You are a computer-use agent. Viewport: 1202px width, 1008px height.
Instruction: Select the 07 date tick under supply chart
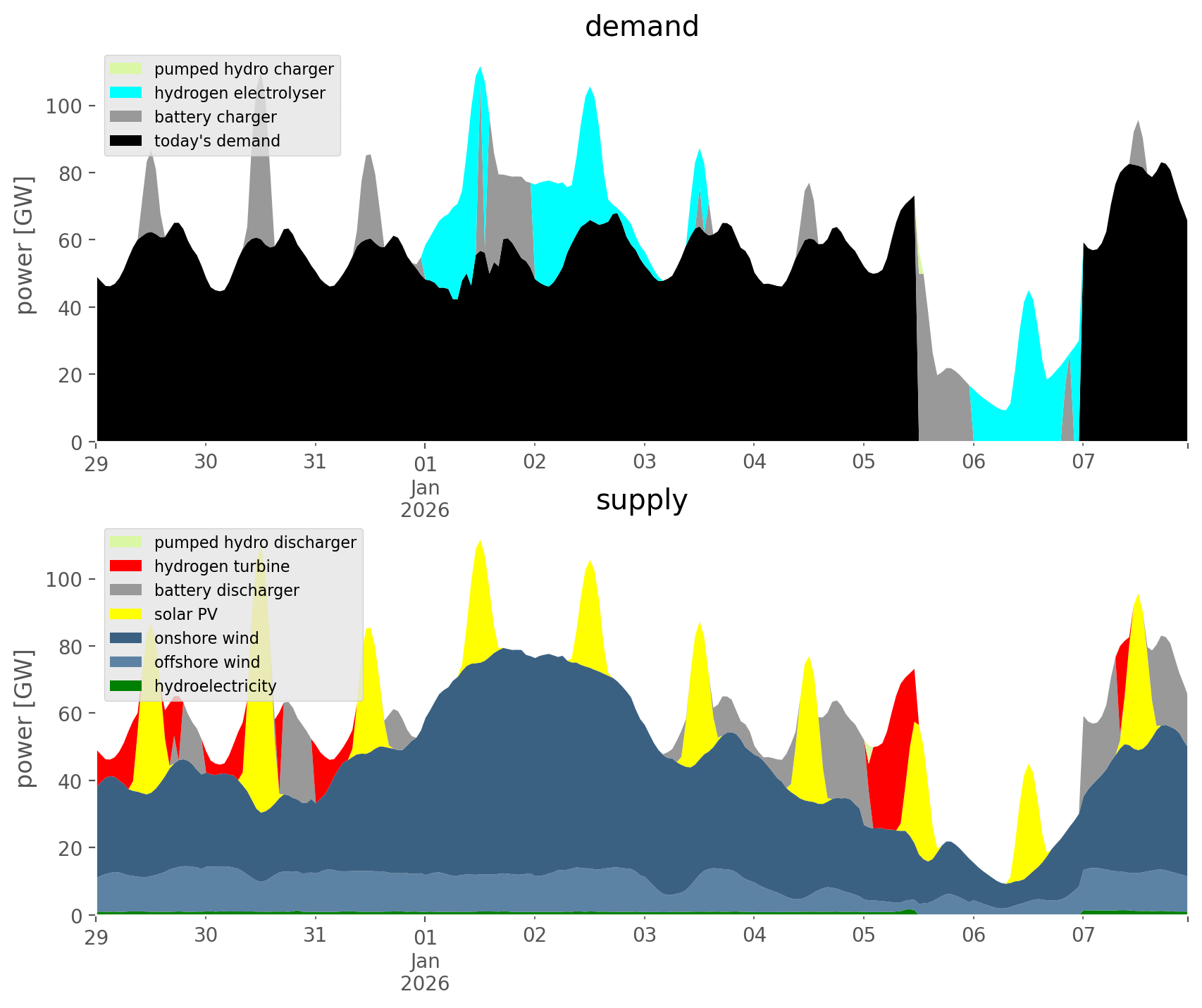click(1083, 936)
